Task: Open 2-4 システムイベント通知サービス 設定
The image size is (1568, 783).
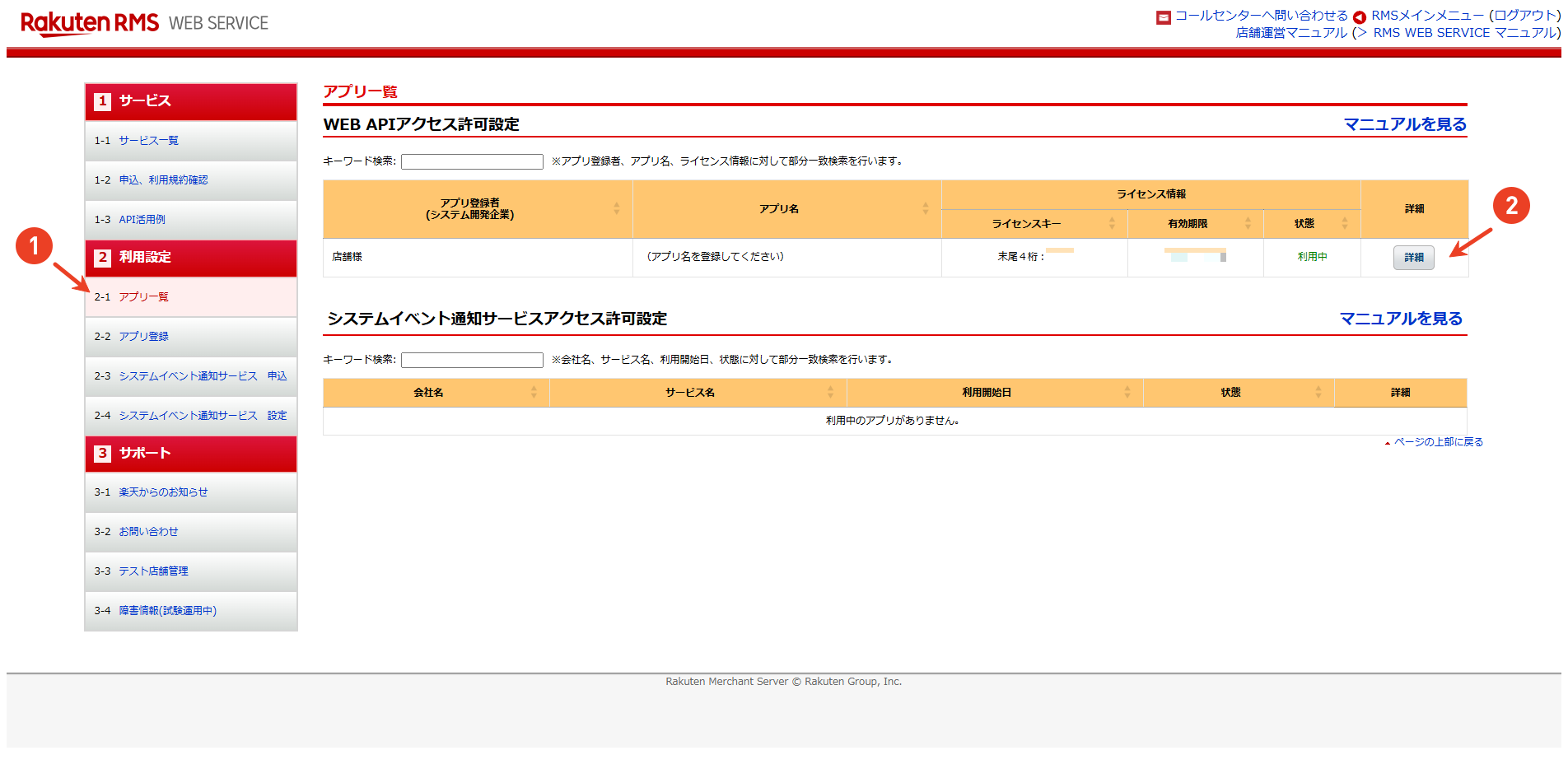Action: point(191,416)
